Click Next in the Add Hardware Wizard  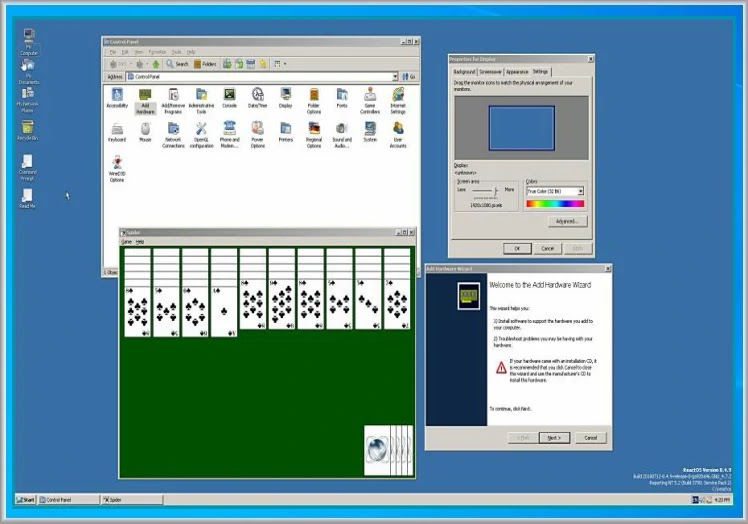pos(554,438)
